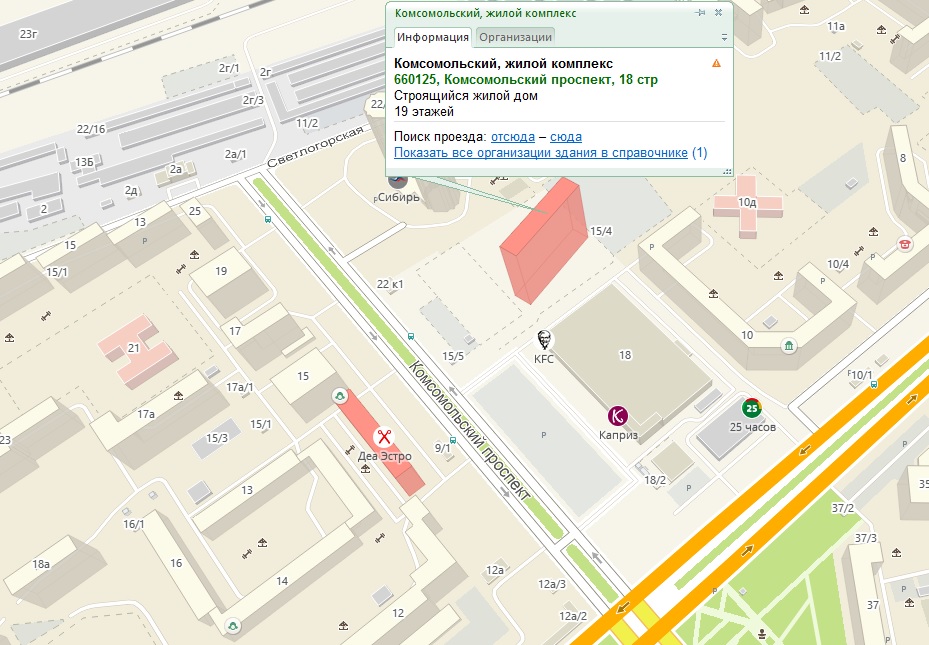Click the green bank icon near building 10

click(x=789, y=346)
